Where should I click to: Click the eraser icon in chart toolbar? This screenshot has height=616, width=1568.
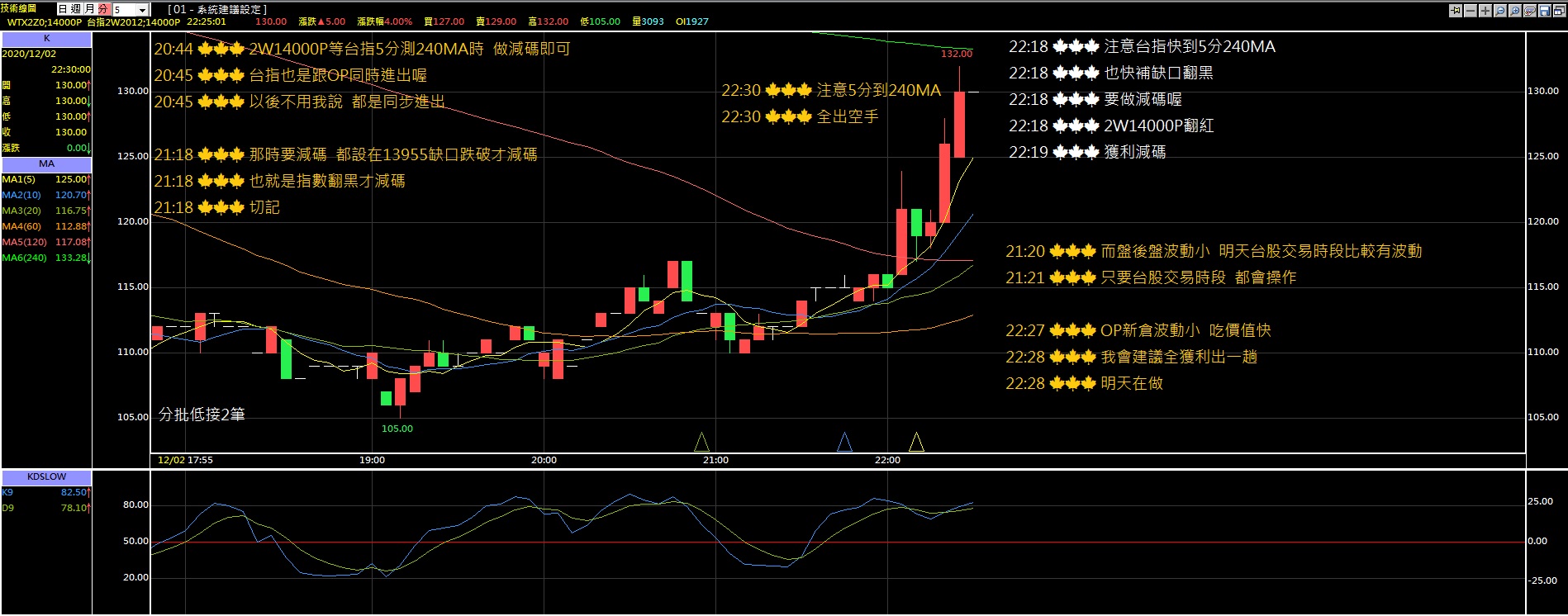point(1530,11)
